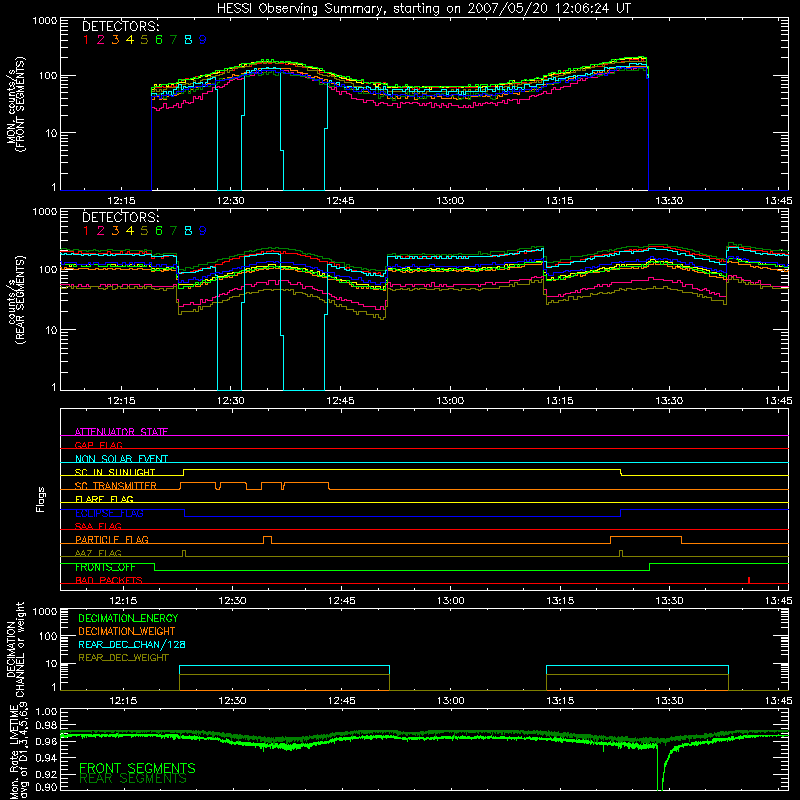
Task: Click detector 5 legend number in rear segments panel
Action: (x=144, y=231)
